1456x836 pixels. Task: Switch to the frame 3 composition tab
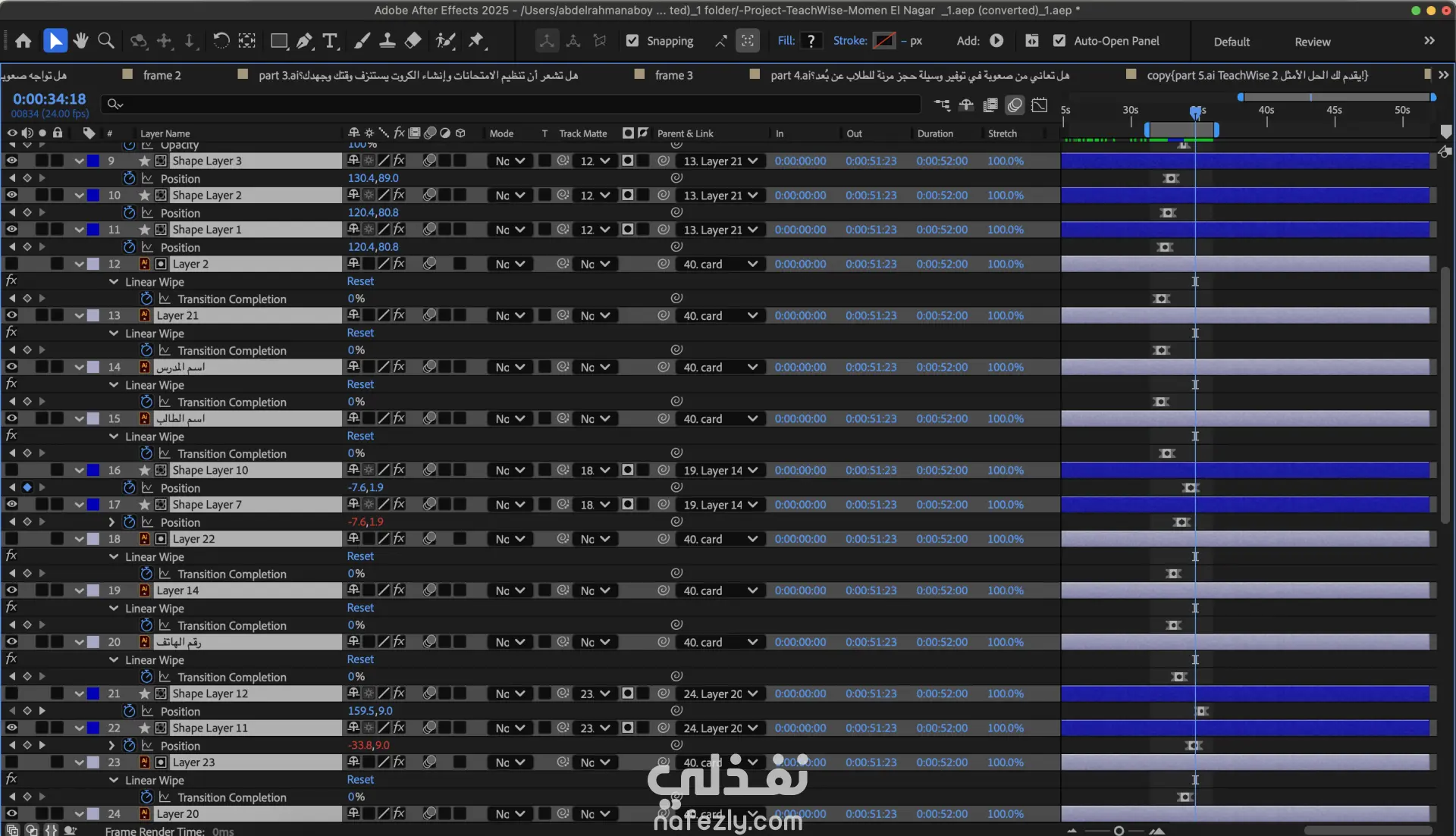click(673, 75)
